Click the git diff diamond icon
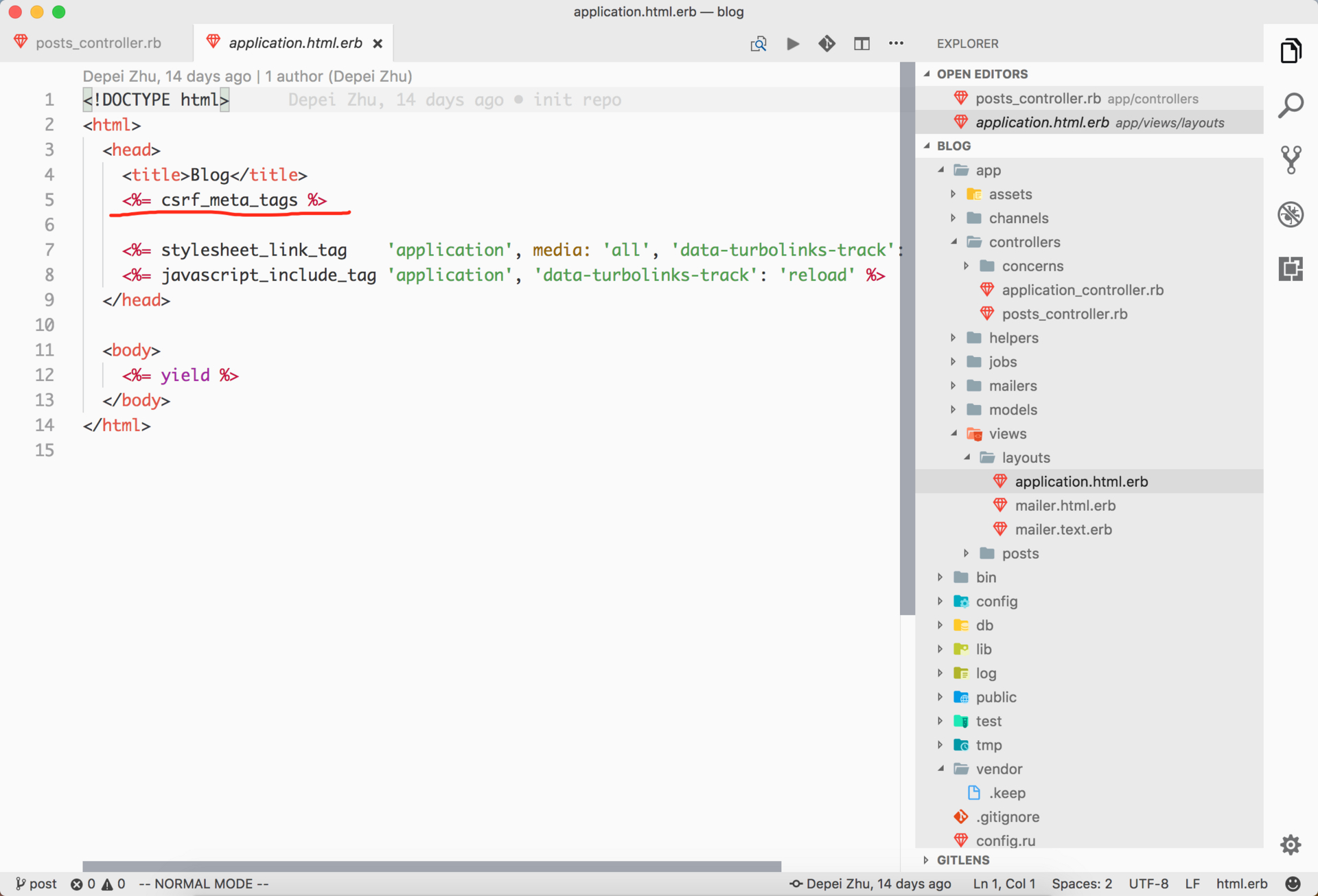The height and width of the screenshot is (896, 1318). pos(826,44)
